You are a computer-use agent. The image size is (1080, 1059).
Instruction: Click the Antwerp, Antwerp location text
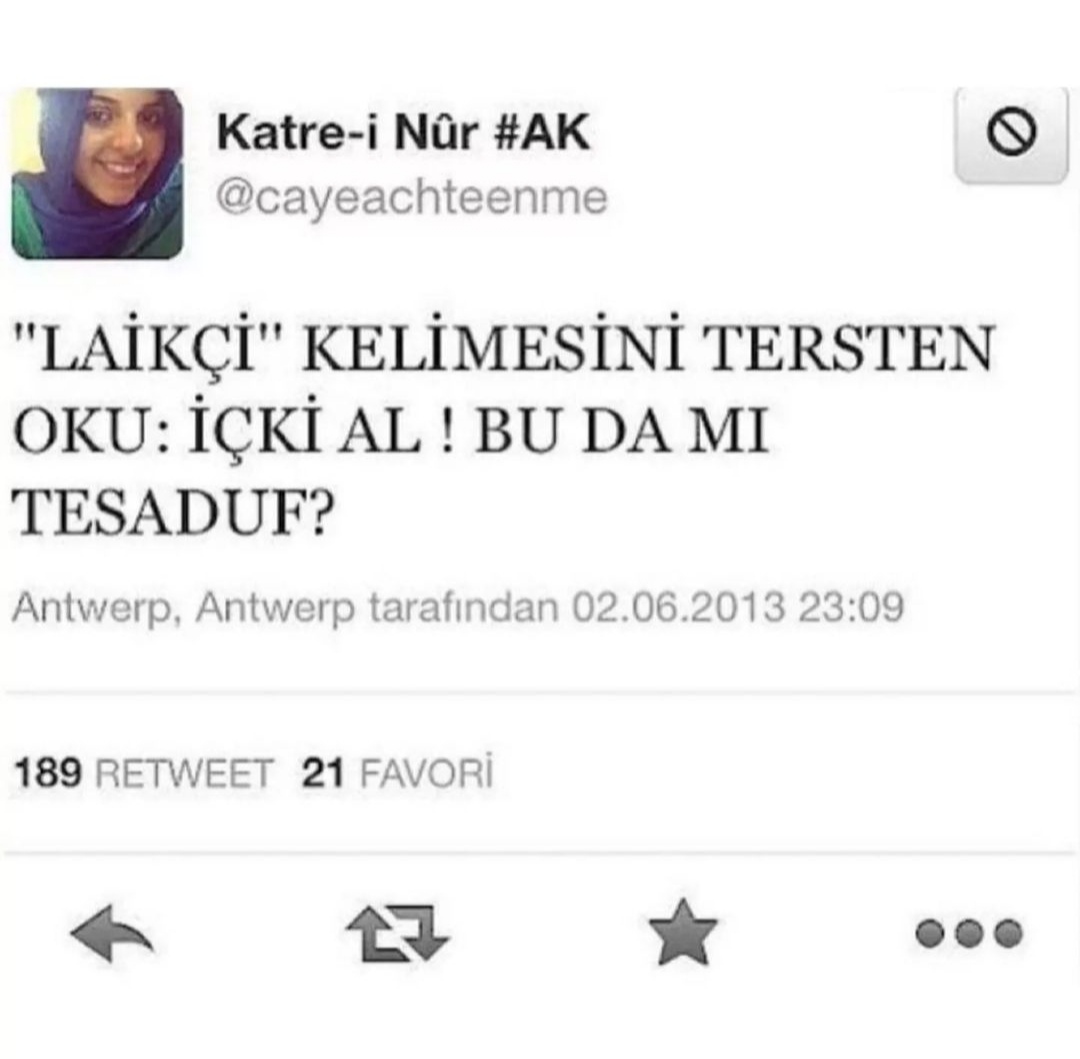pyautogui.click(x=185, y=608)
